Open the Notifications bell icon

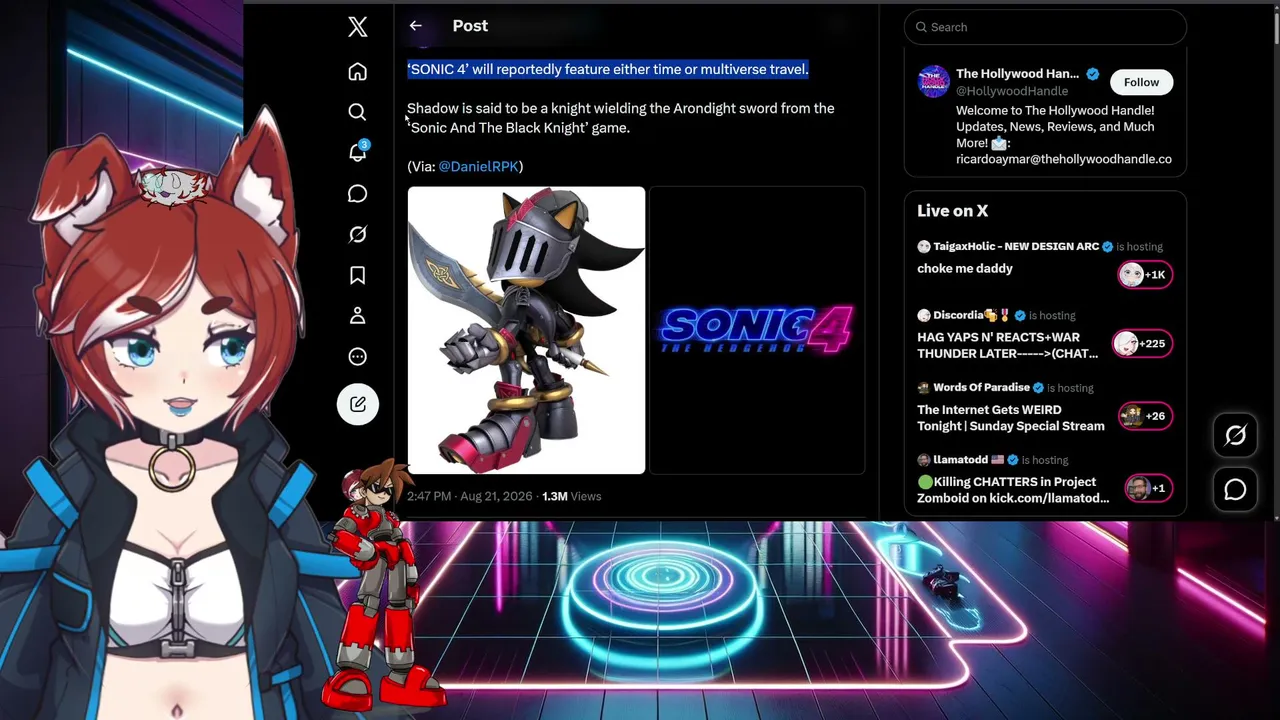click(x=357, y=153)
